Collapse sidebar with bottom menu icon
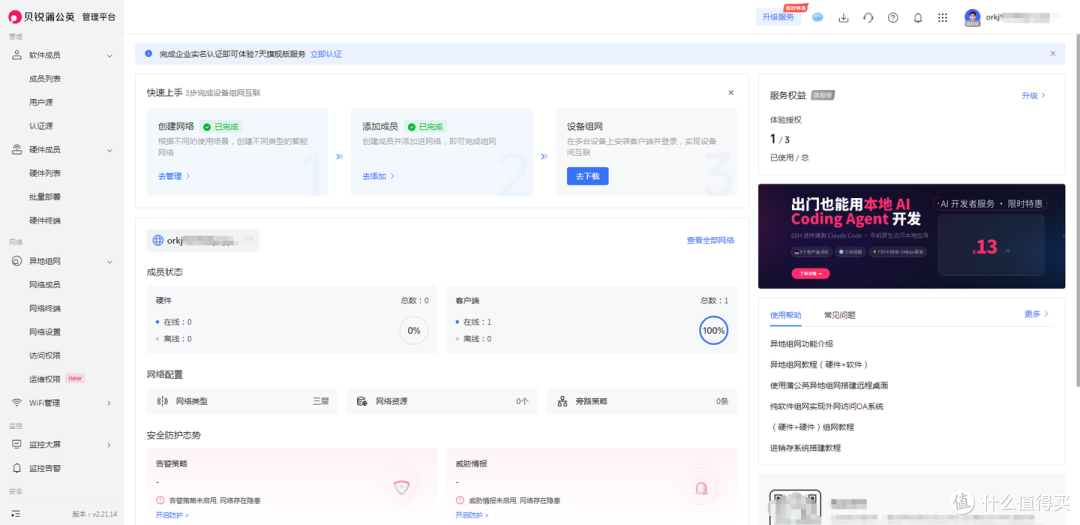1080x525 pixels. [x=16, y=514]
